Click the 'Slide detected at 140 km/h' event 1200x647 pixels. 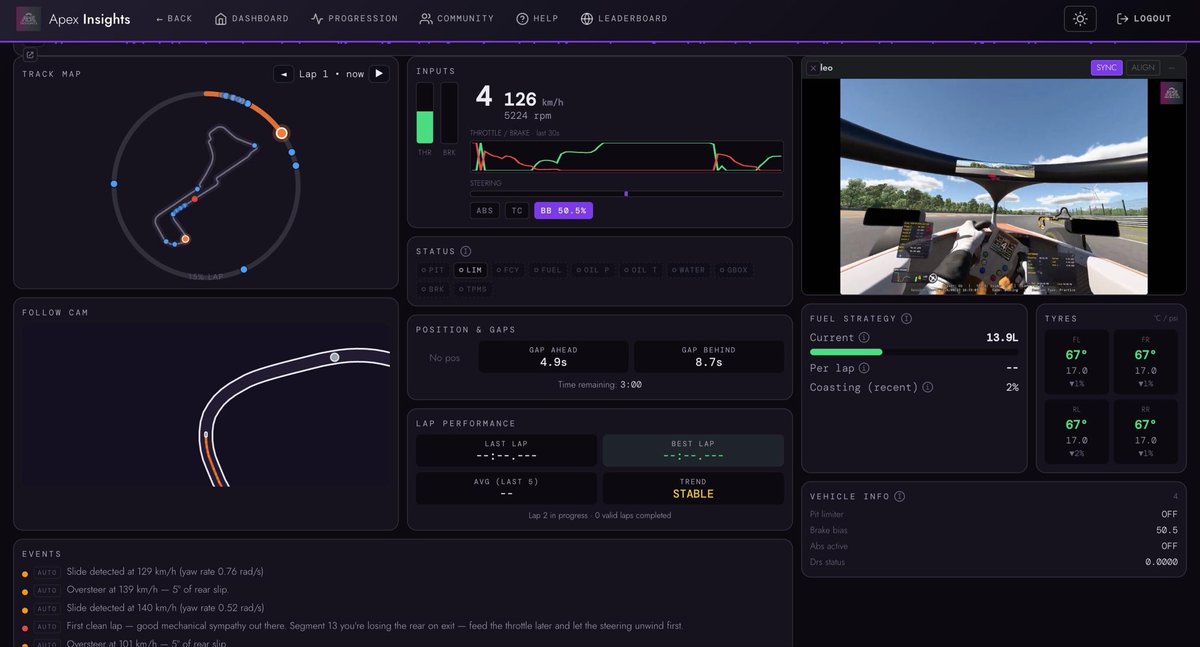point(165,607)
